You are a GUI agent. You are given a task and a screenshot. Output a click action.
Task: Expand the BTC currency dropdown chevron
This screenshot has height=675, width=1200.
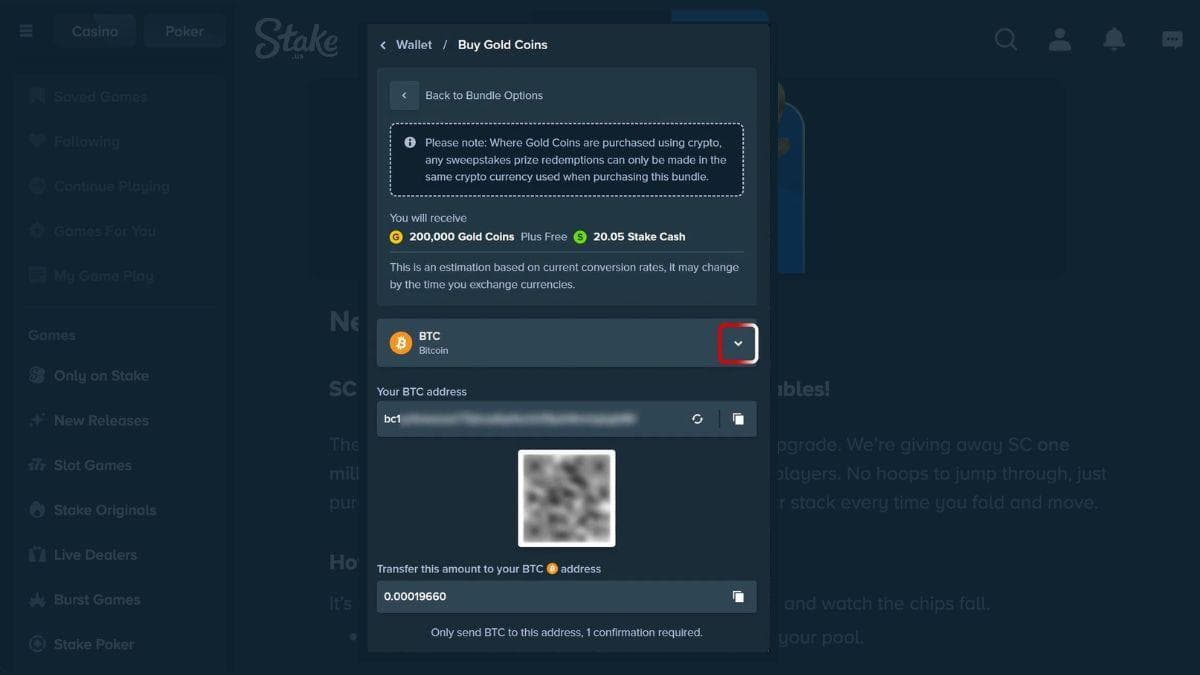[x=738, y=343]
